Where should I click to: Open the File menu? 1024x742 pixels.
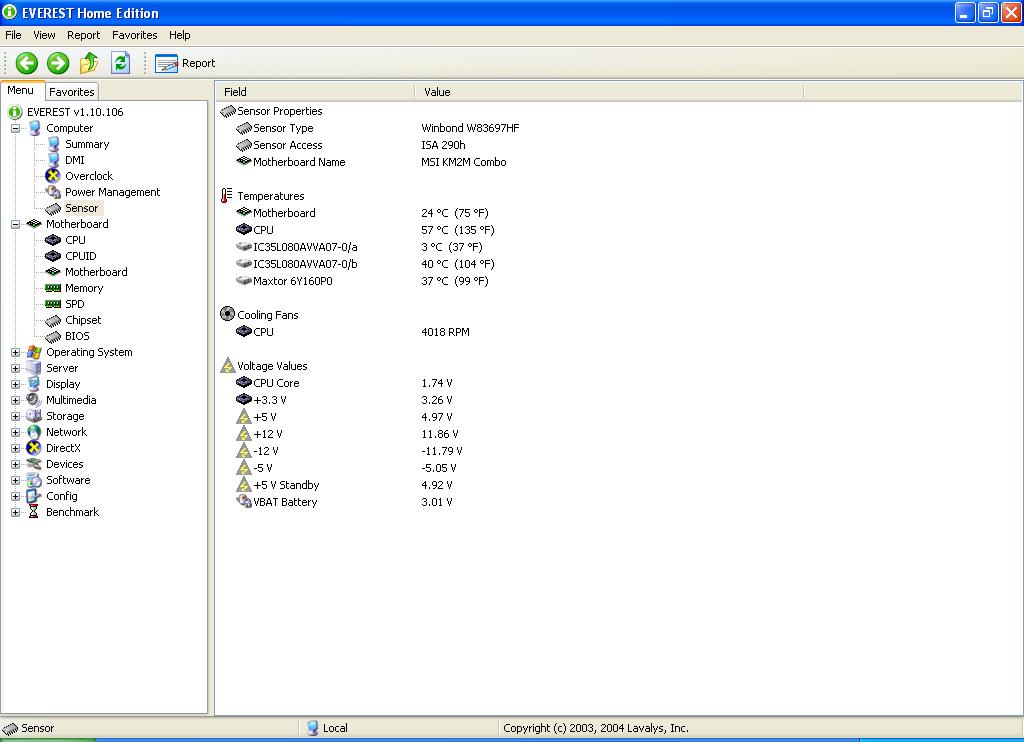pyautogui.click(x=13, y=35)
